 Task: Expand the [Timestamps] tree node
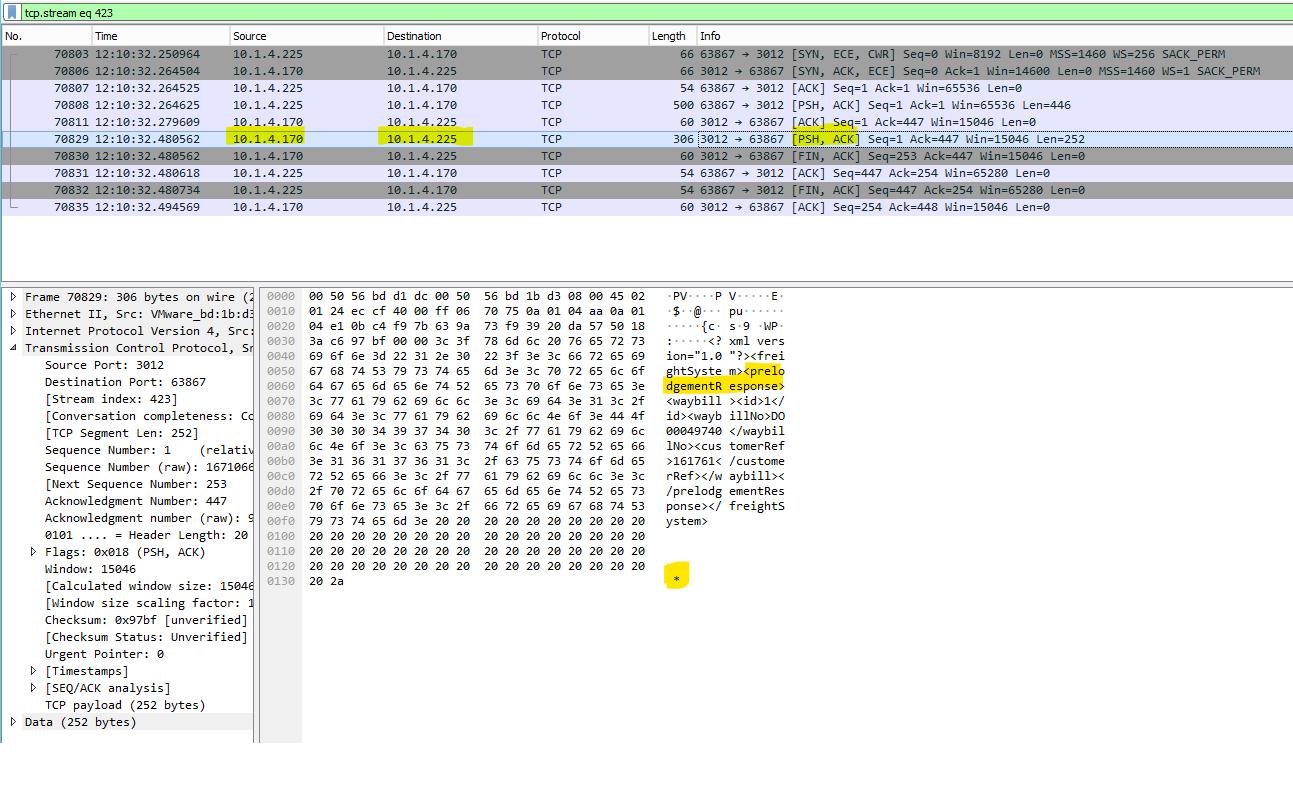point(34,671)
